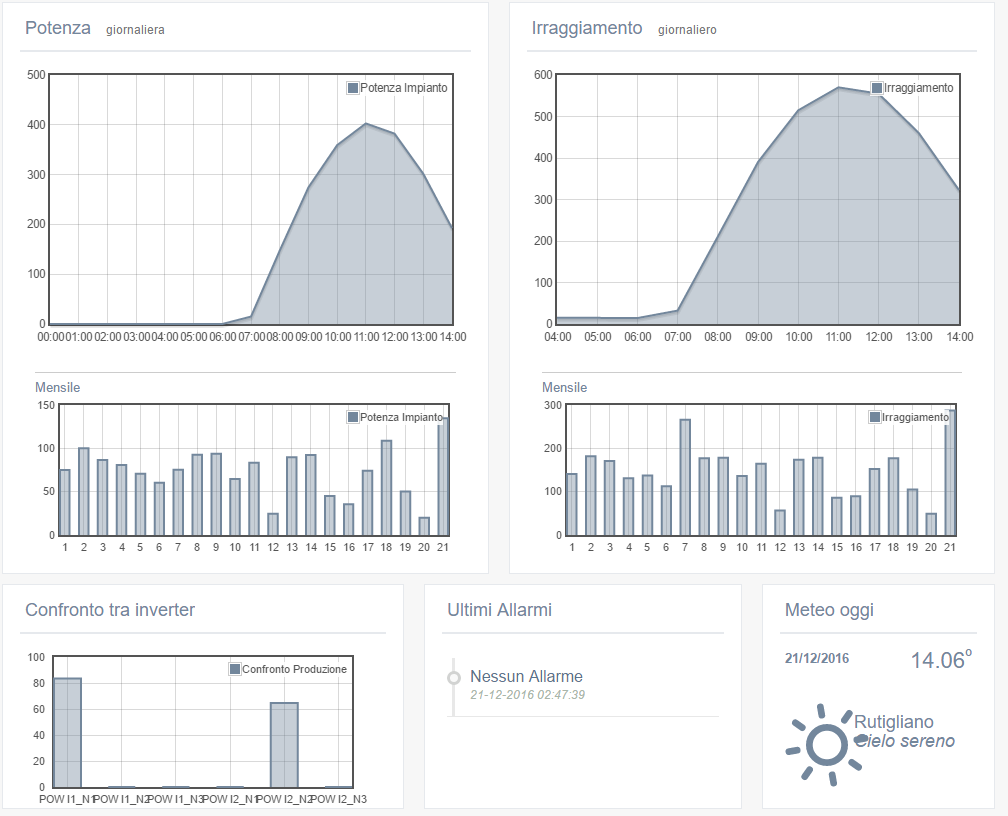Click the Confronto tra inverter heading

[110, 610]
